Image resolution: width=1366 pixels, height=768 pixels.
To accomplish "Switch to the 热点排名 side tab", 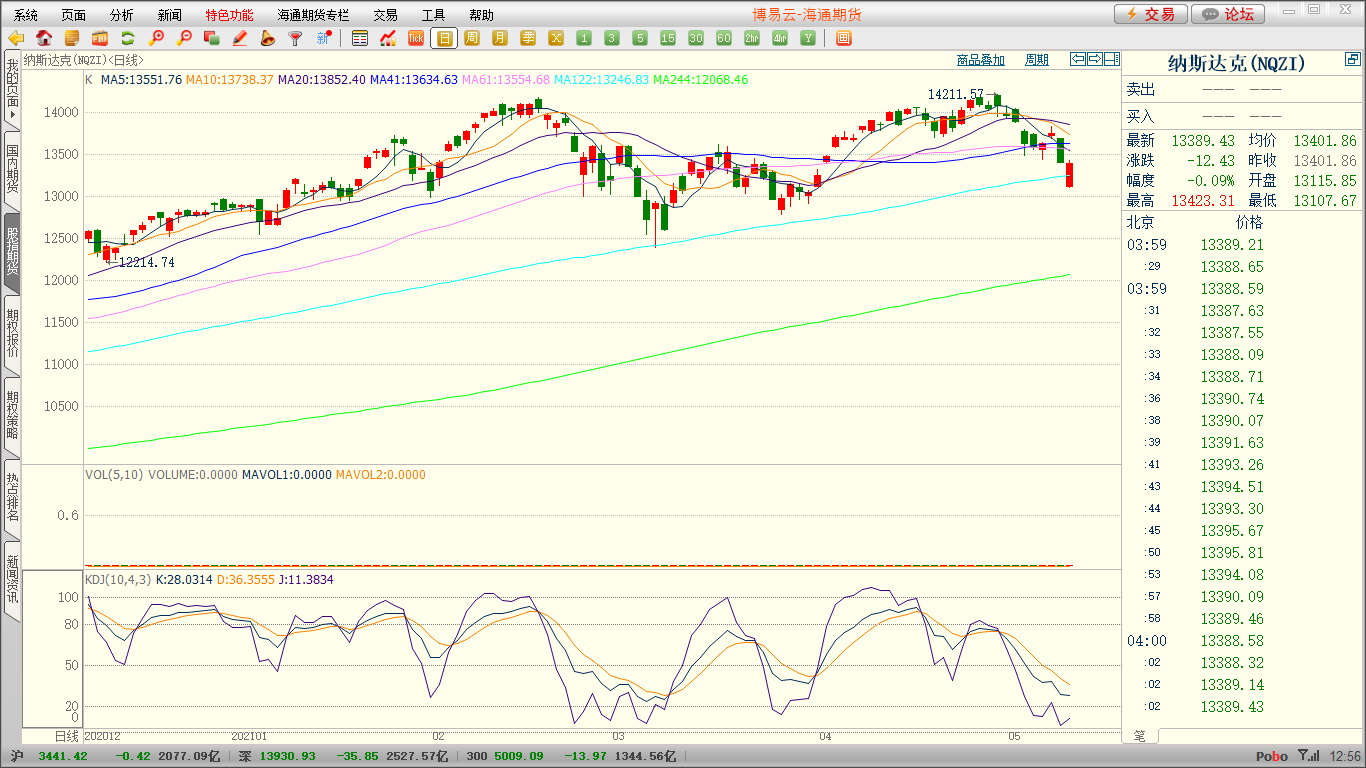I will coord(12,497).
